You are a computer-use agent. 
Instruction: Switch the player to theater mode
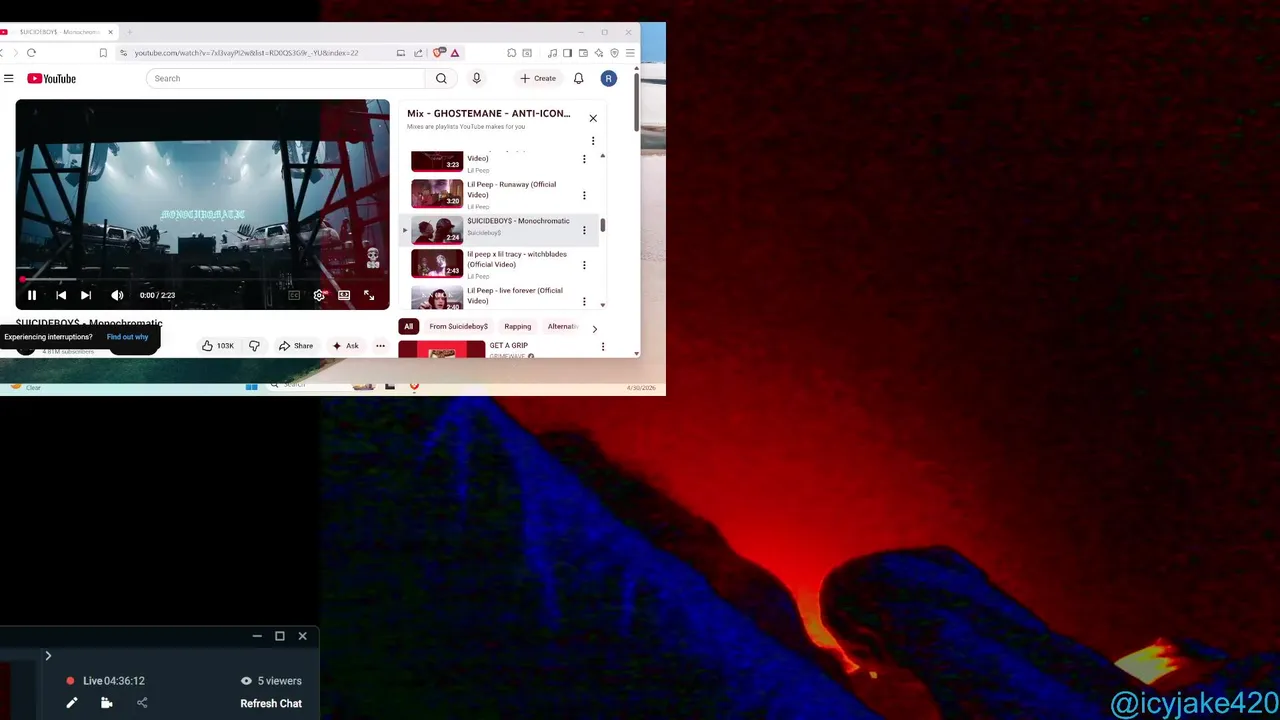click(x=344, y=295)
